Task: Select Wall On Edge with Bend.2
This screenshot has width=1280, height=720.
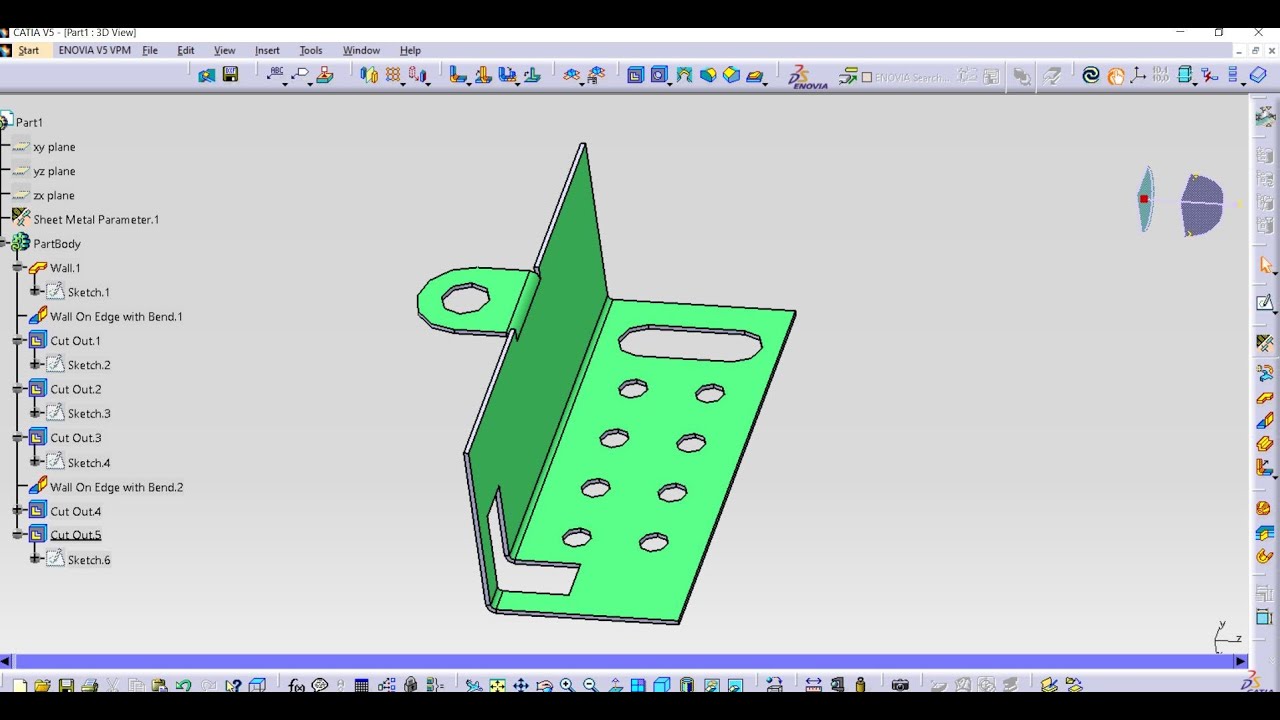Action: 116,487
